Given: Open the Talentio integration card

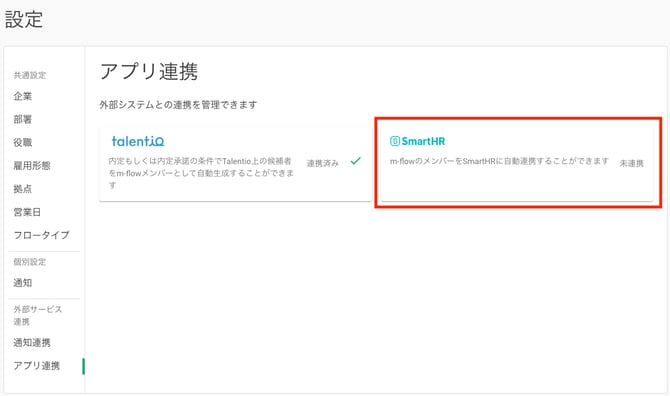Looking at the screenshot, I should tap(235, 164).
